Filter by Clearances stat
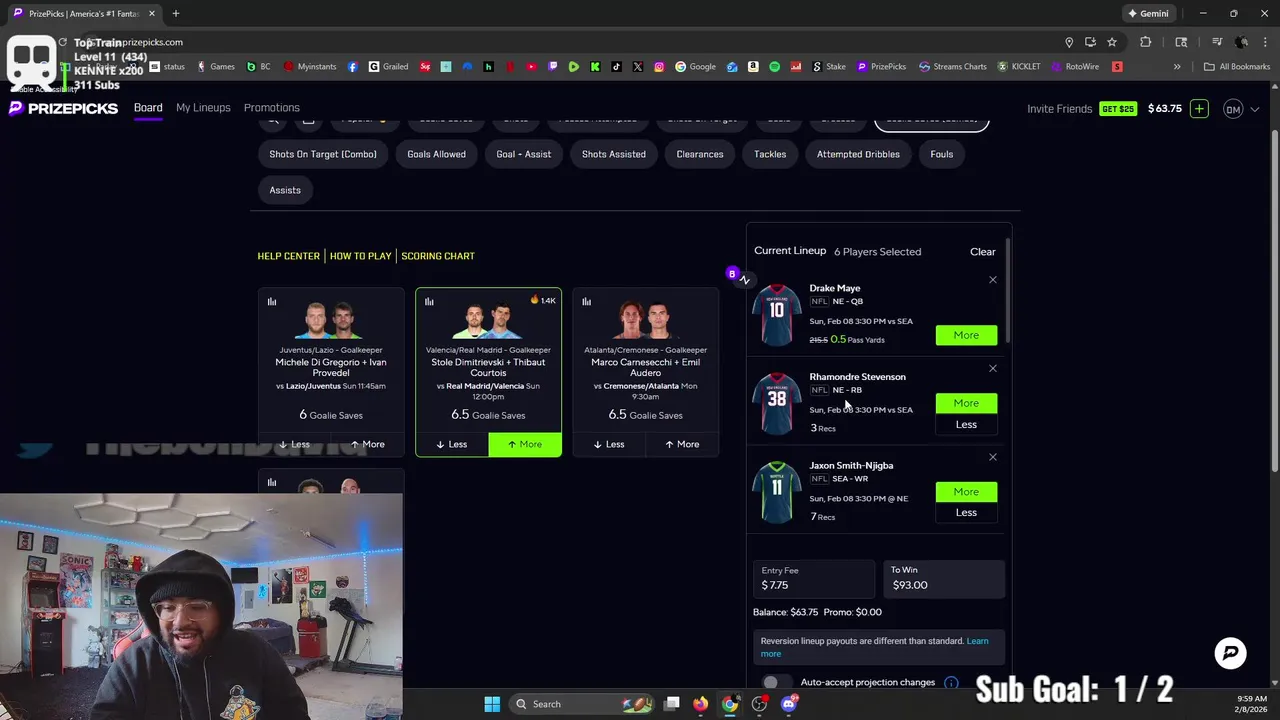The image size is (1280, 720). (x=700, y=154)
